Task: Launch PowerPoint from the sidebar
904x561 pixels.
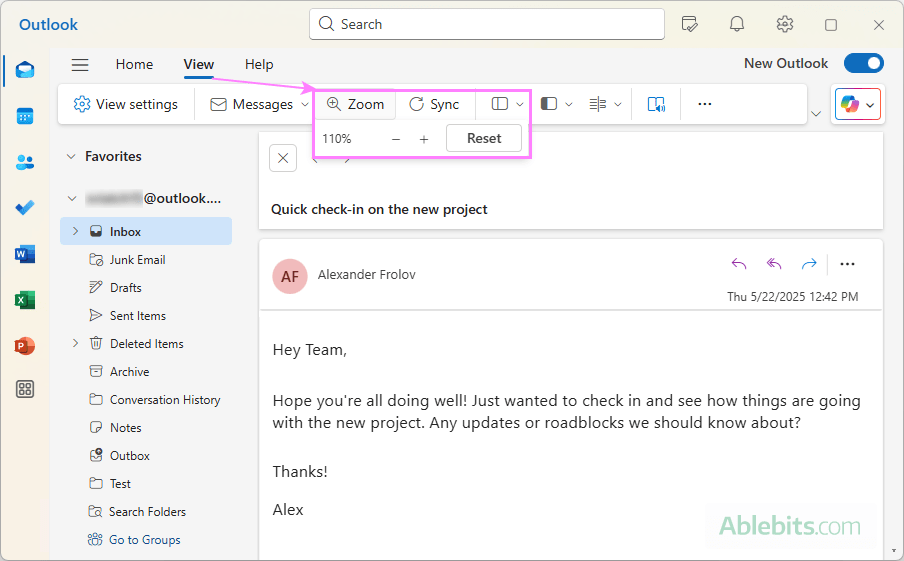Action: pos(25,346)
